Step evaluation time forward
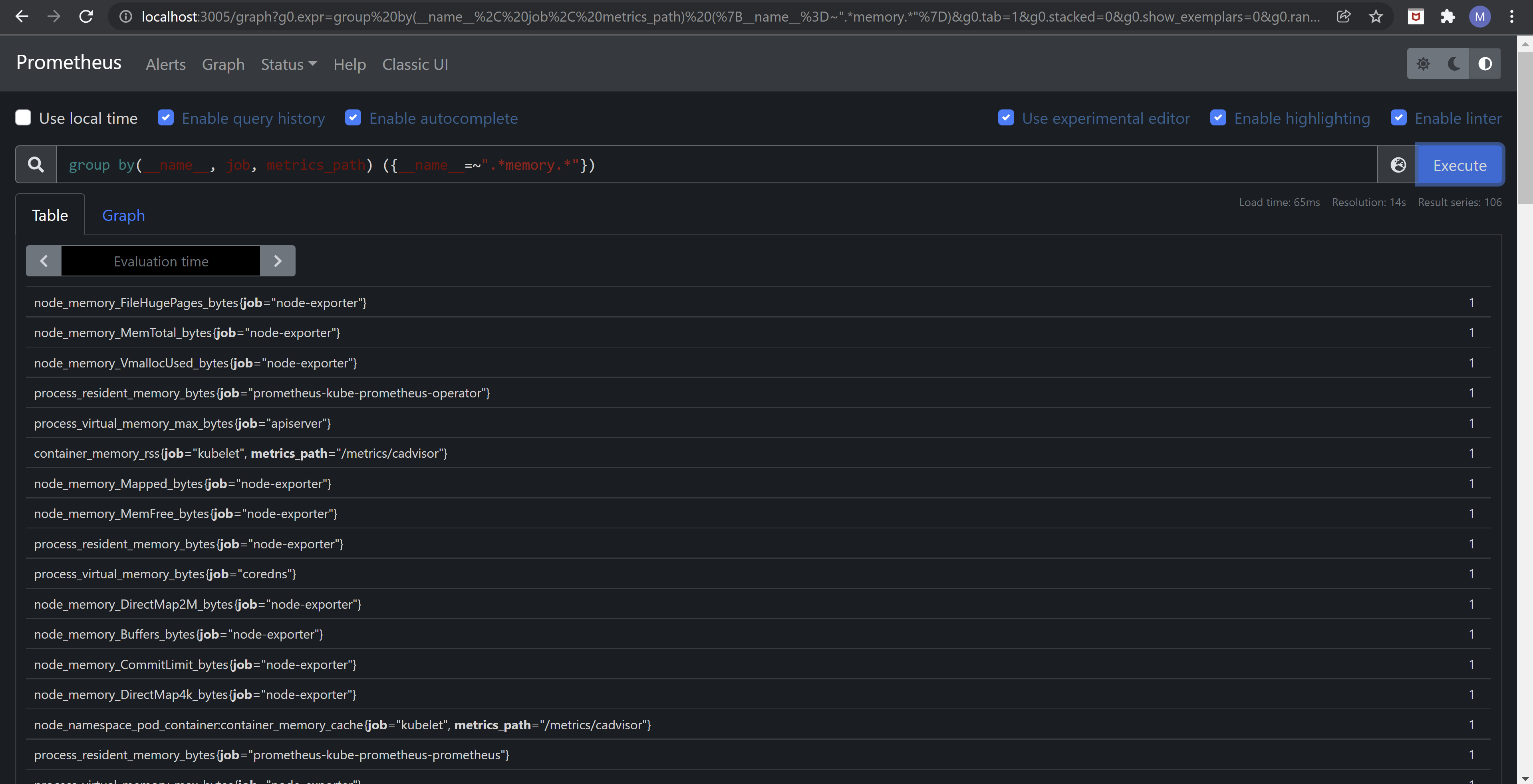1533x784 pixels. click(277, 261)
